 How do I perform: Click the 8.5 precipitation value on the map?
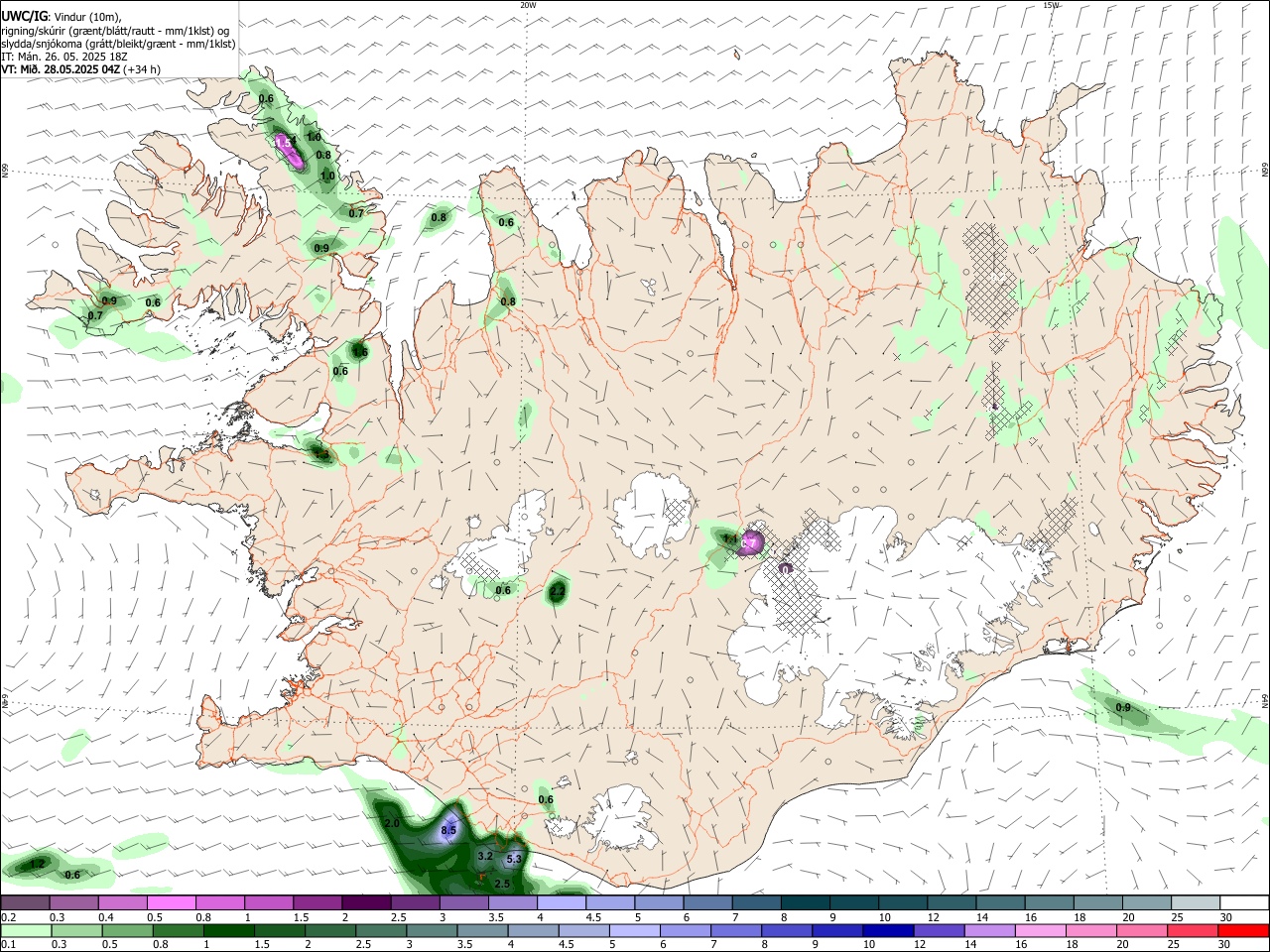447,830
